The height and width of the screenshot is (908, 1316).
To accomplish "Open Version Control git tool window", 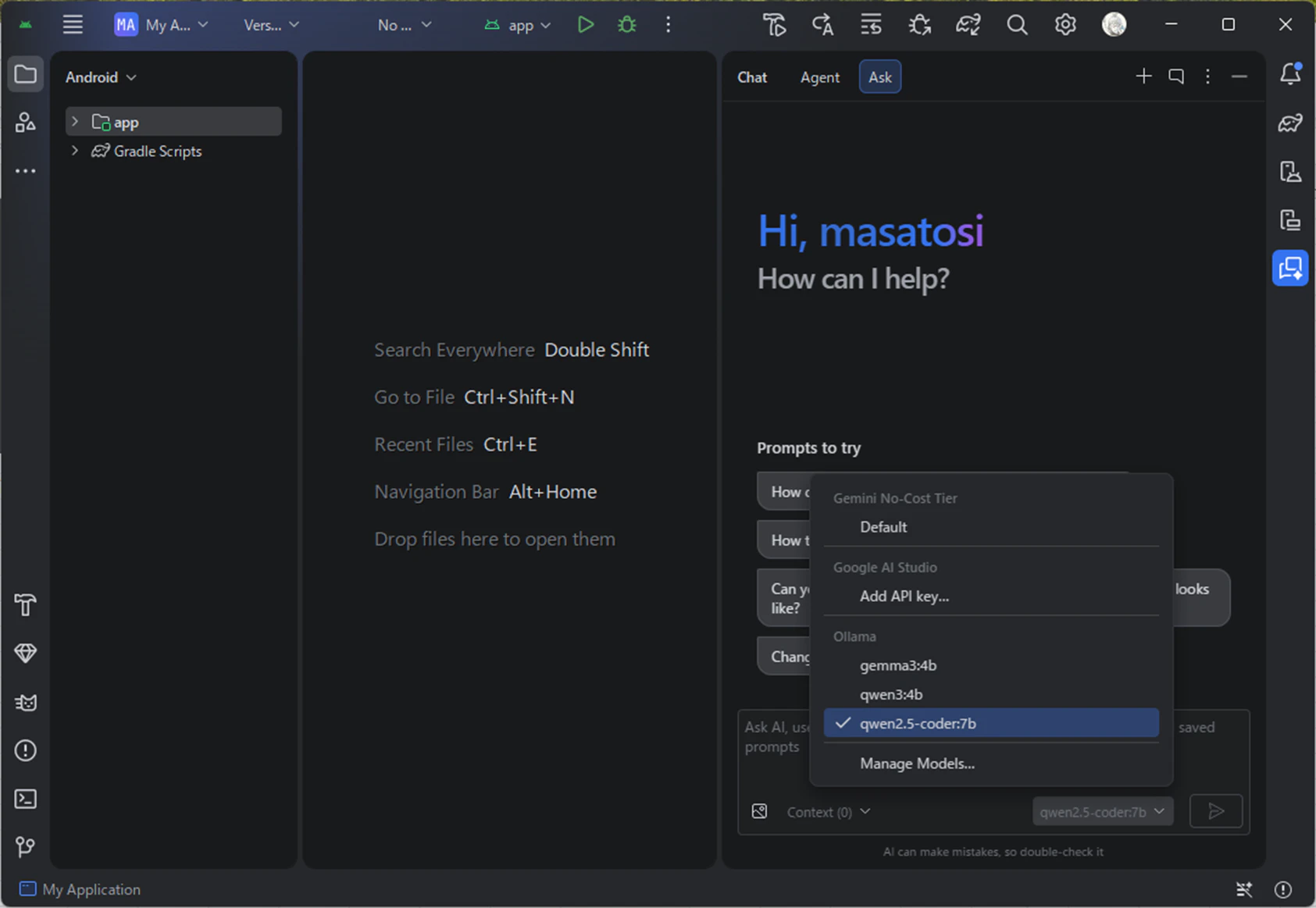I will [26, 847].
